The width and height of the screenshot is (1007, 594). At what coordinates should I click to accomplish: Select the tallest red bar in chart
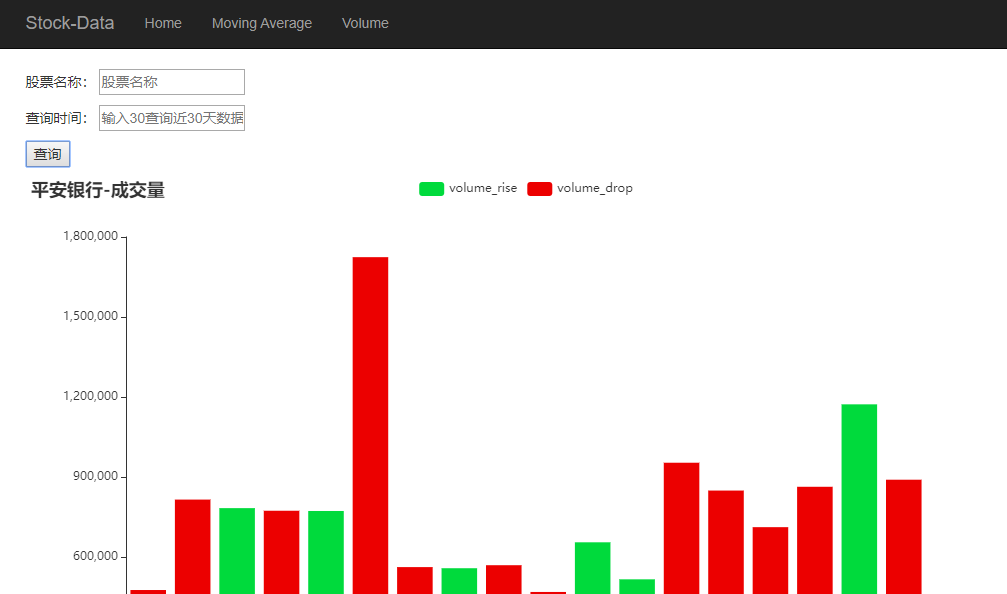pos(371,425)
